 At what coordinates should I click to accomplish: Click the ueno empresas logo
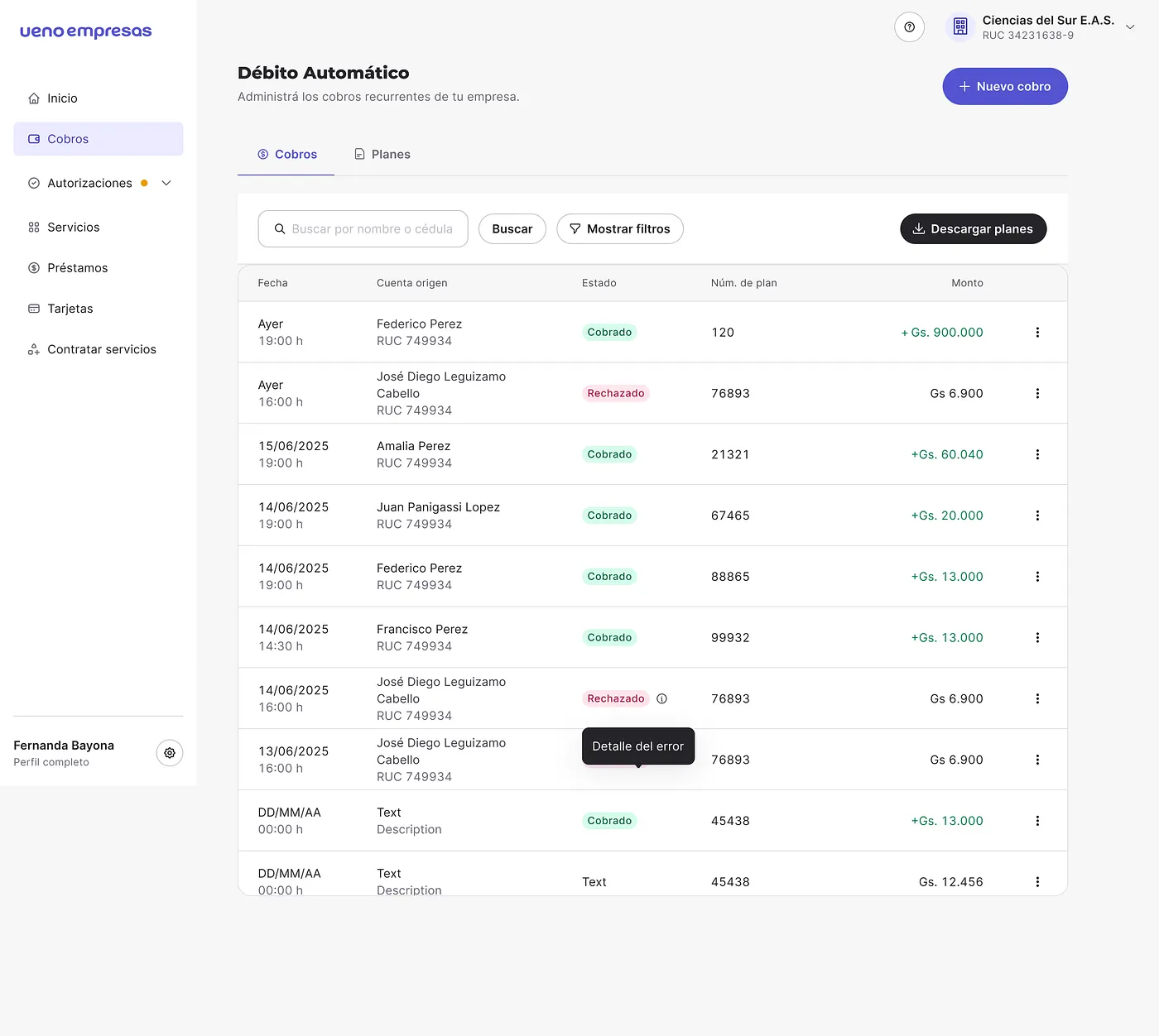[86, 31]
